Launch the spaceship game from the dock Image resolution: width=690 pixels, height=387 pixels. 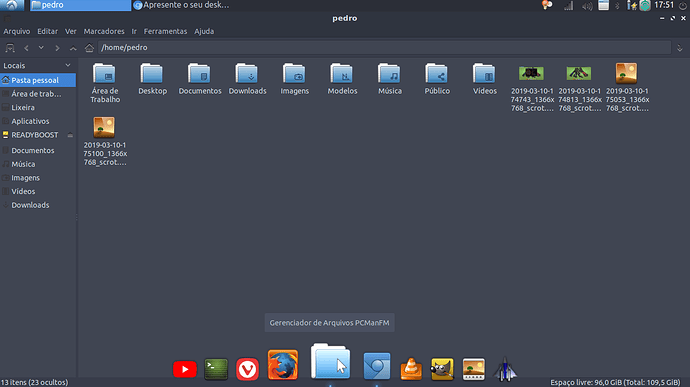pyautogui.click(x=505, y=369)
